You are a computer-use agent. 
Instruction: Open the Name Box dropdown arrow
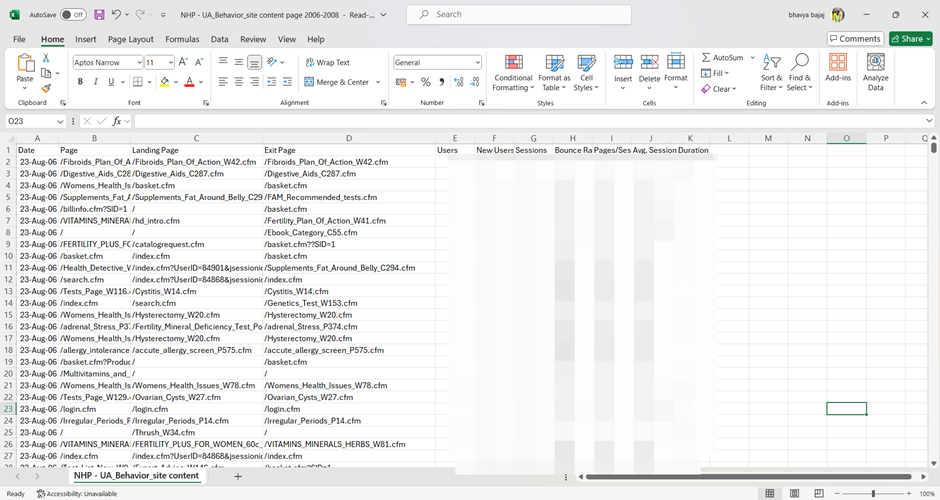[60, 121]
